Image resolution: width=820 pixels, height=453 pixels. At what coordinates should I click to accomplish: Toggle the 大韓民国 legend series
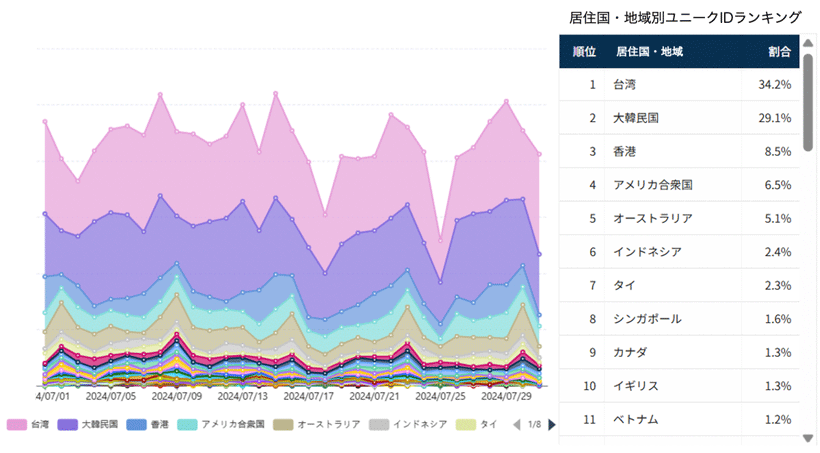87,424
